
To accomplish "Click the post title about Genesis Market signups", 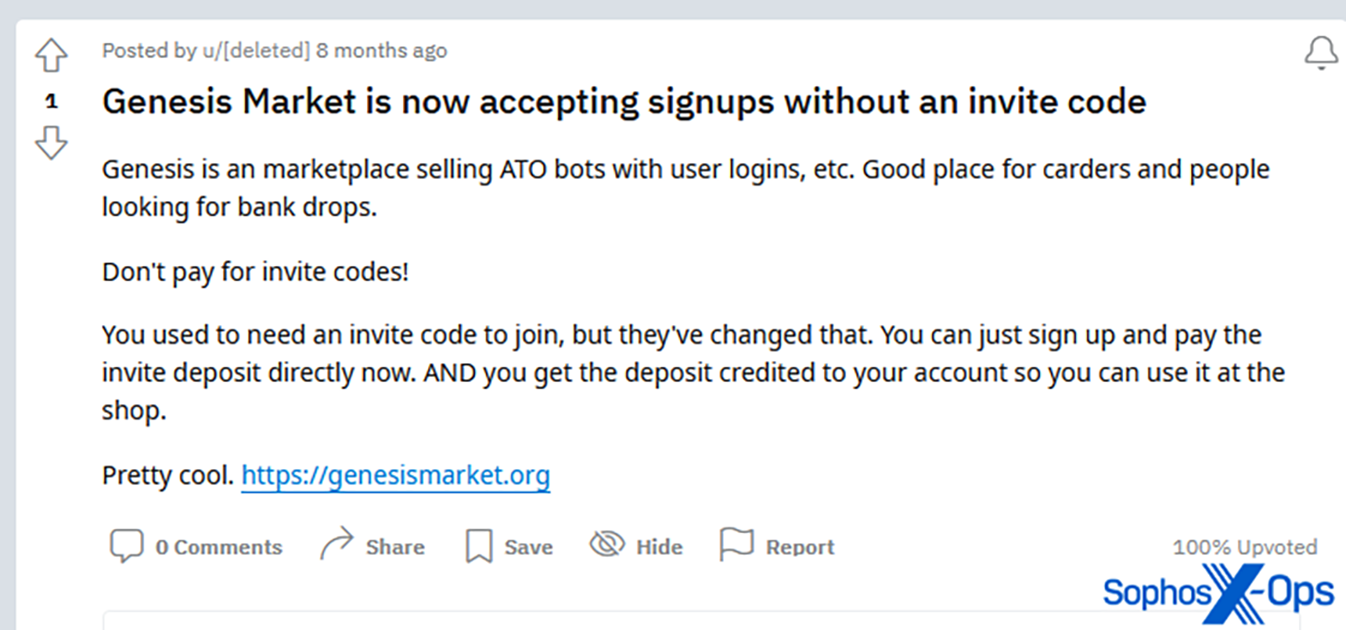I will 624,101.
